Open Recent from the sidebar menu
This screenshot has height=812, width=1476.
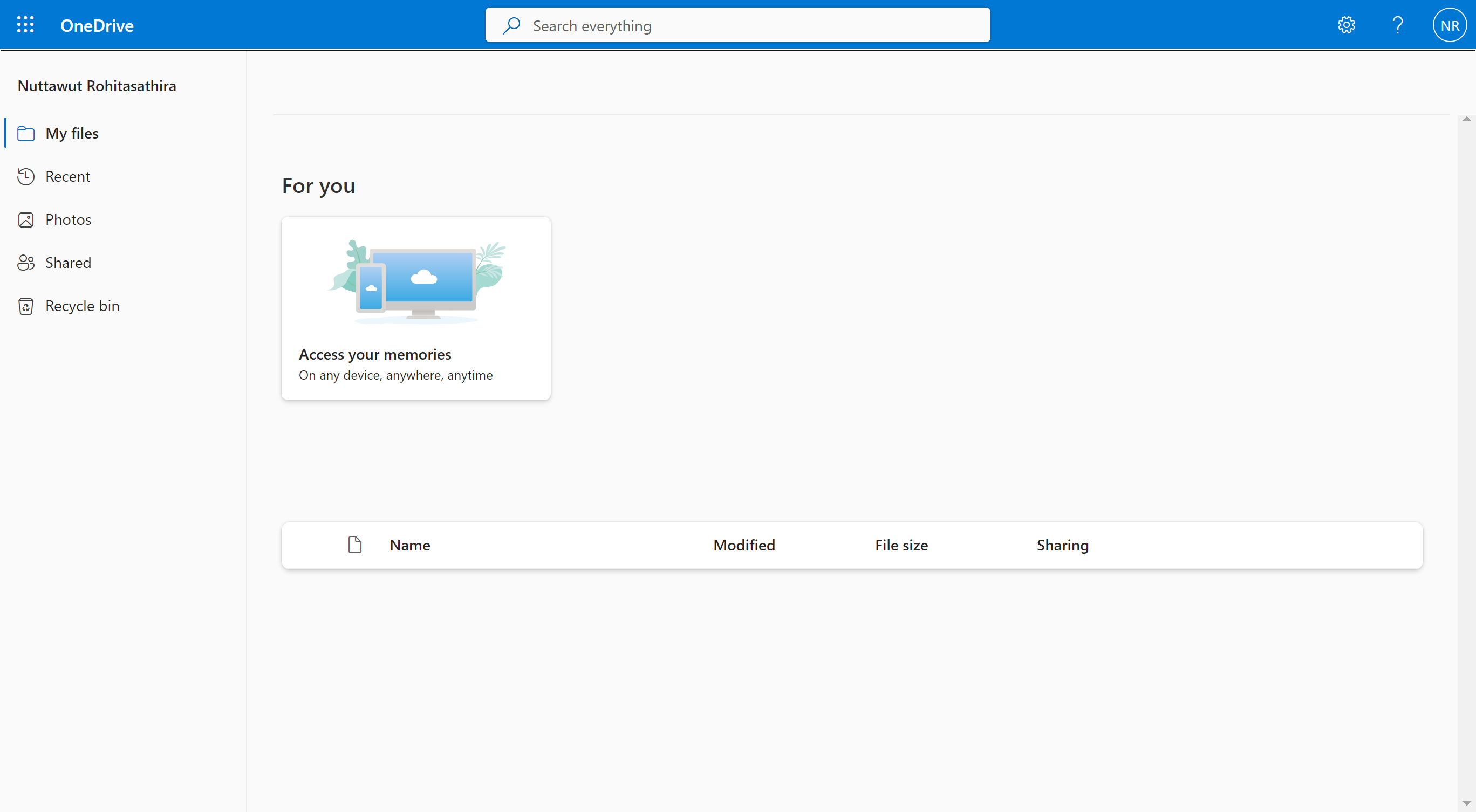coord(68,176)
